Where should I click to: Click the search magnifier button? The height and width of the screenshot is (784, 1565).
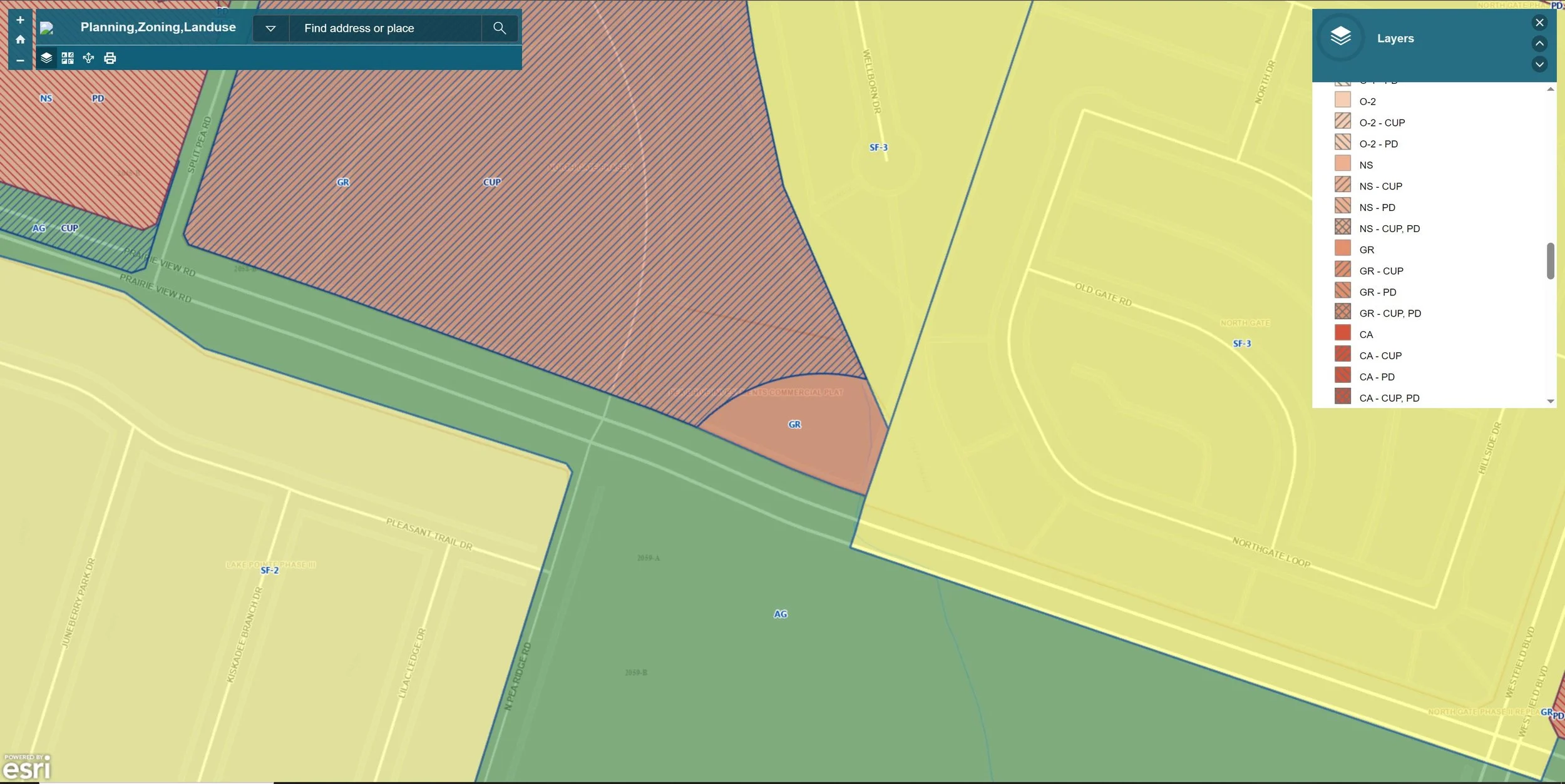[499, 28]
